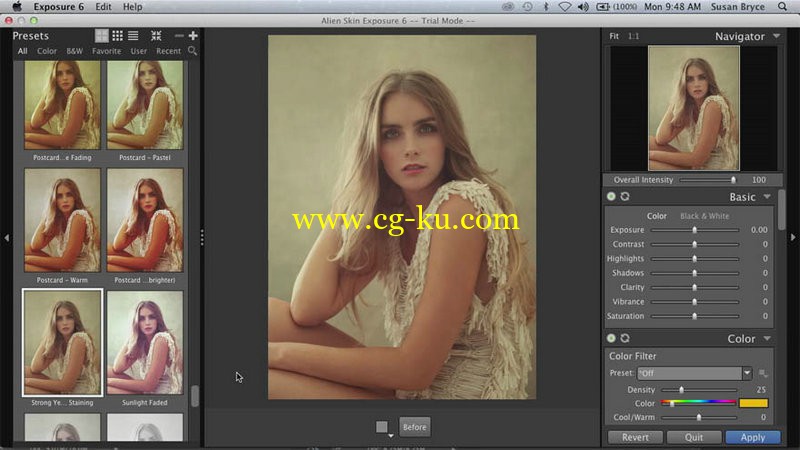Screen dimensions: 800x450
Task: Open volume control in menu bar
Action: 583,7
